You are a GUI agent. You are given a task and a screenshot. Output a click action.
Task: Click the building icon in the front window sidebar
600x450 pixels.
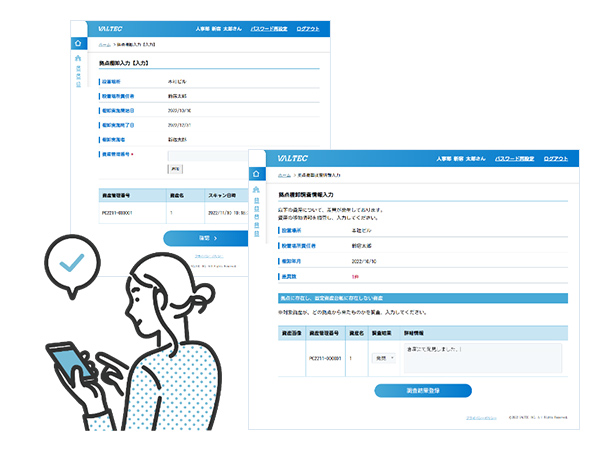pyautogui.click(x=257, y=189)
